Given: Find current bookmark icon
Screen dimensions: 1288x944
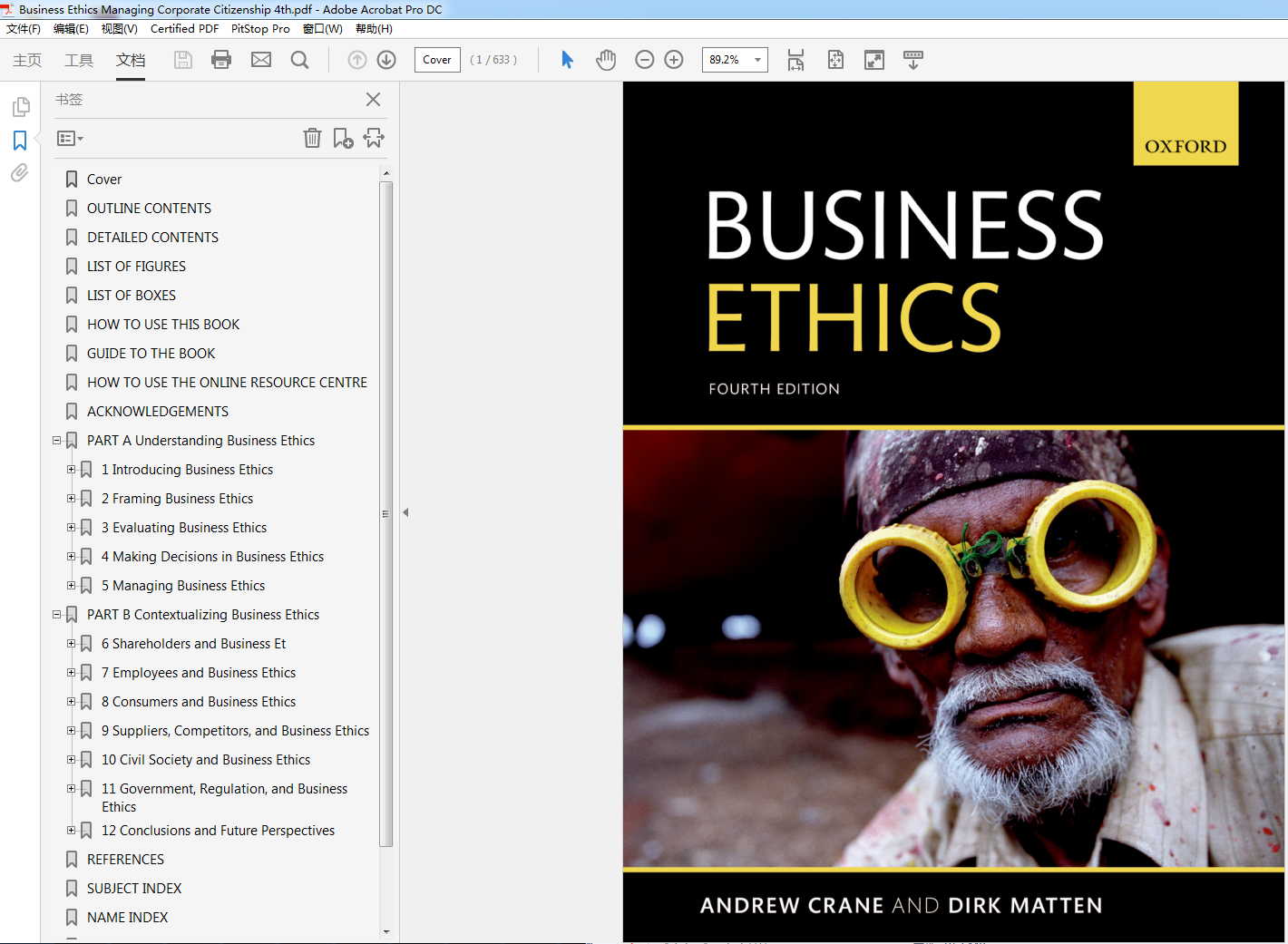Looking at the screenshot, I should (374, 138).
